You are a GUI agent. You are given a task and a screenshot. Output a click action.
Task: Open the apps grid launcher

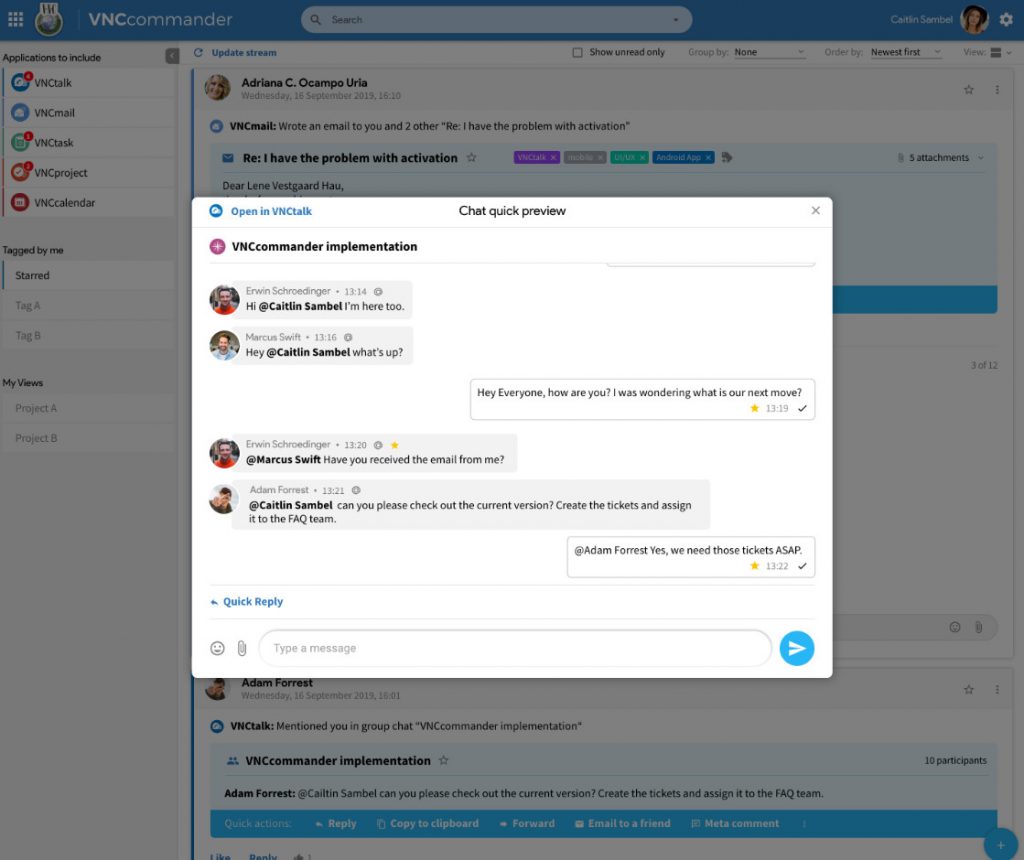click(x=16, y=20)
